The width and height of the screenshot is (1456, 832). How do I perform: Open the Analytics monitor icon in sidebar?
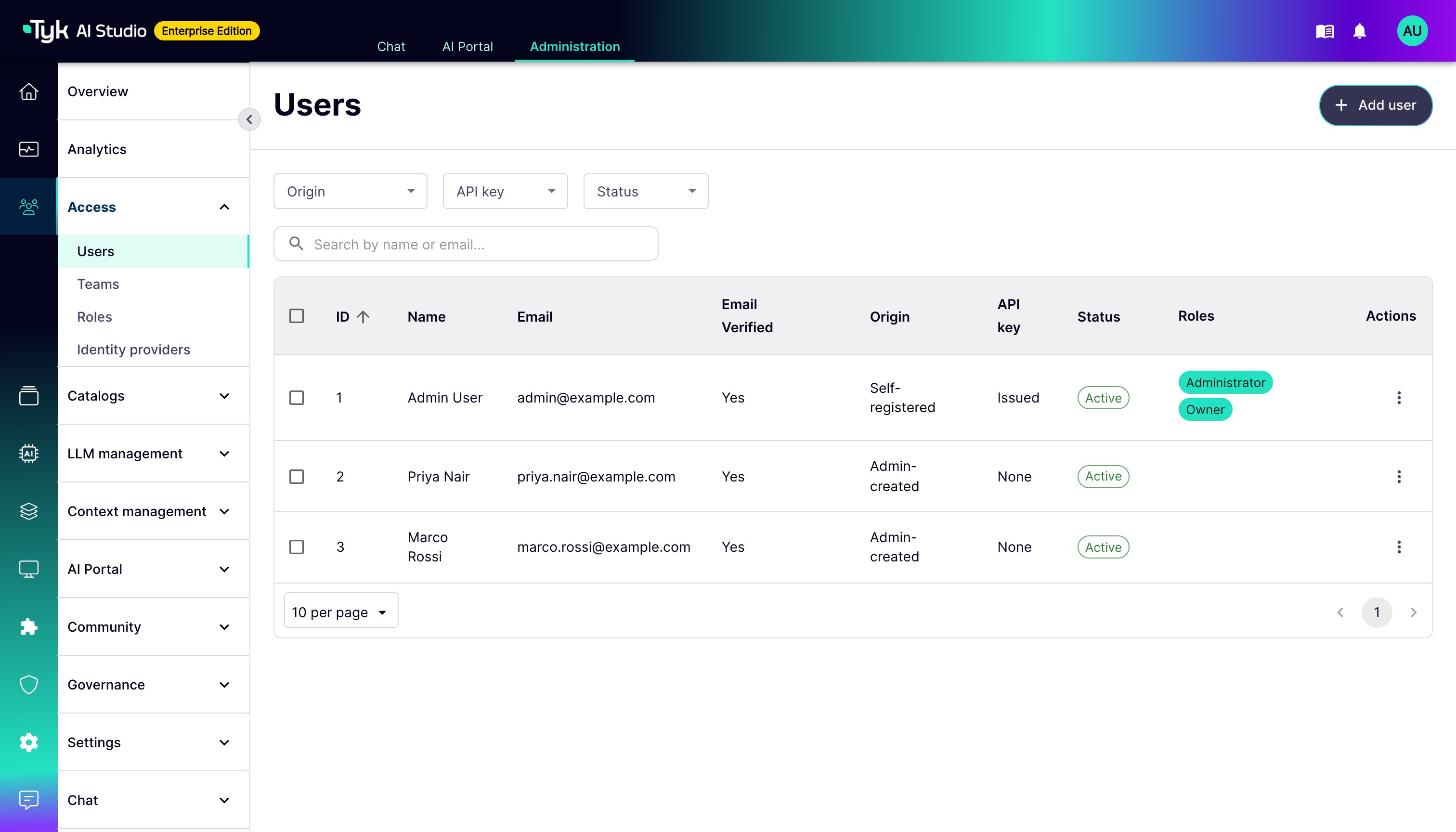[x=28, y=149]
